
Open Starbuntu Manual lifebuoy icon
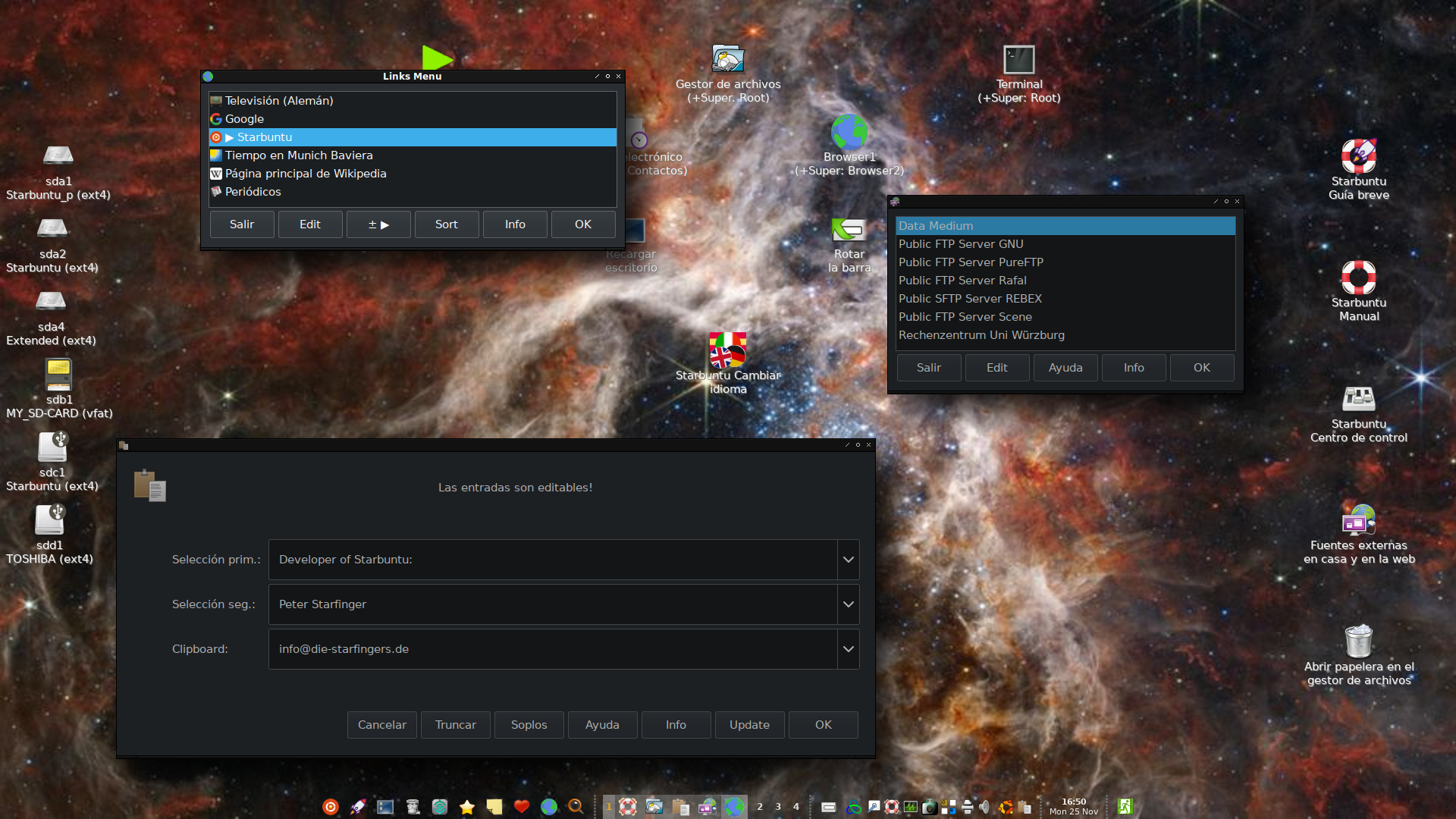pos(1359,278)
